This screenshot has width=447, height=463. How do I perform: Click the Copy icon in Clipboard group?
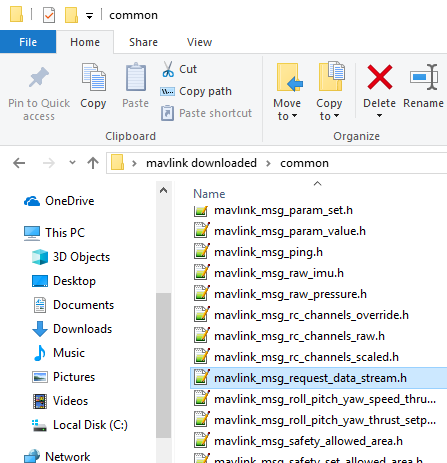[x=94, y=77]
